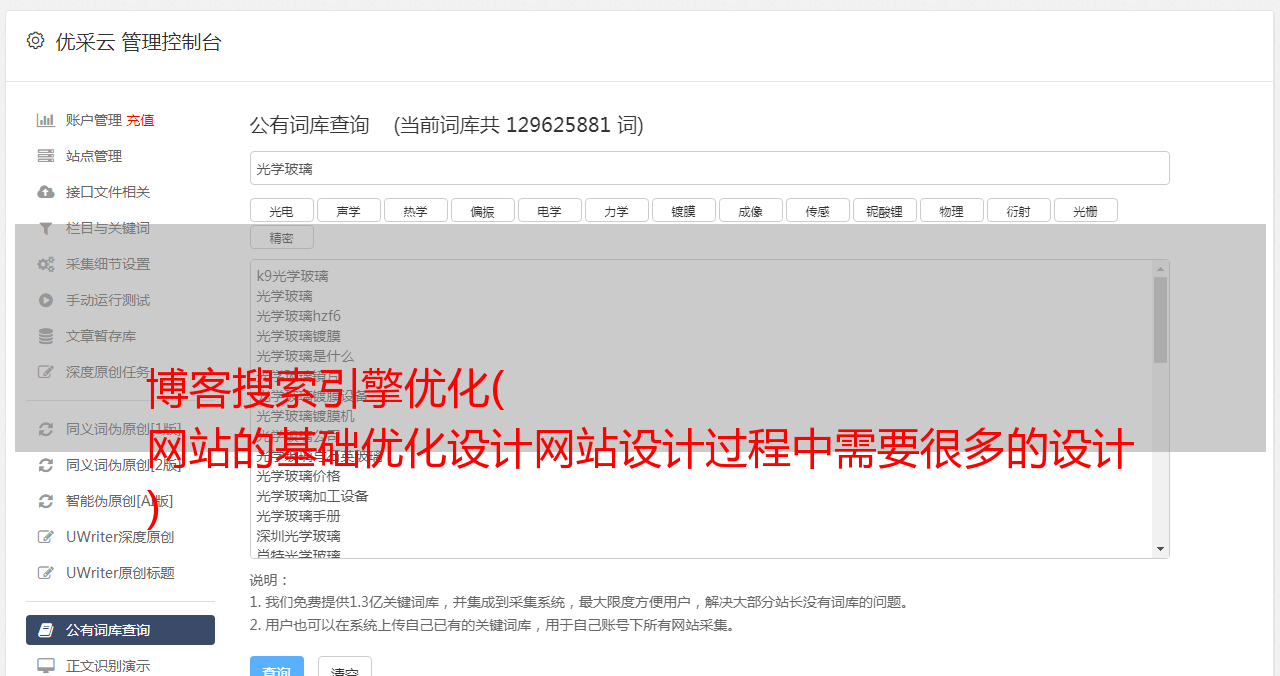Click the results list down scroll arrow

(x=1160, y=549)
